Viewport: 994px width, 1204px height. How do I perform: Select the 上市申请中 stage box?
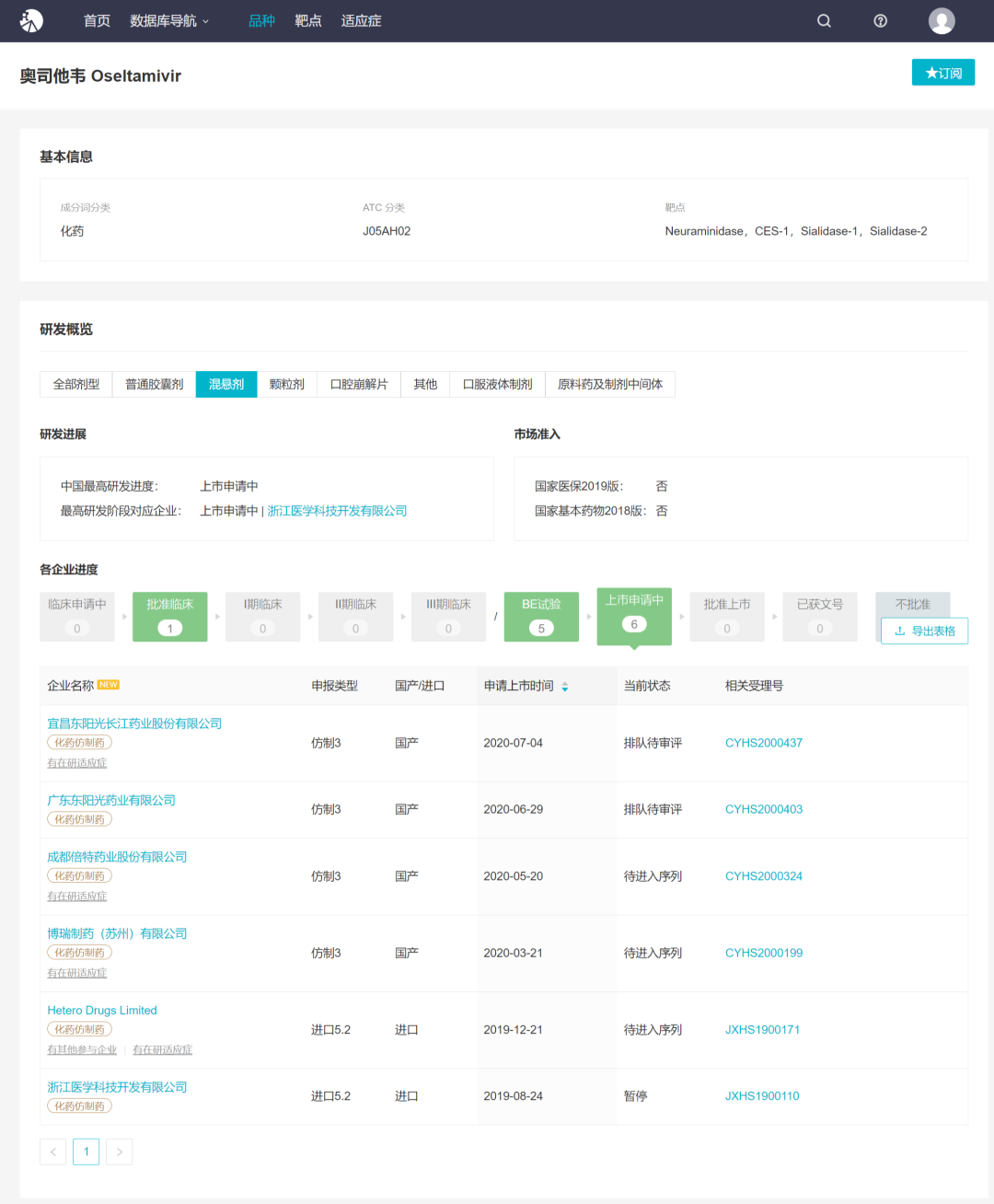(x=634, y=616)
